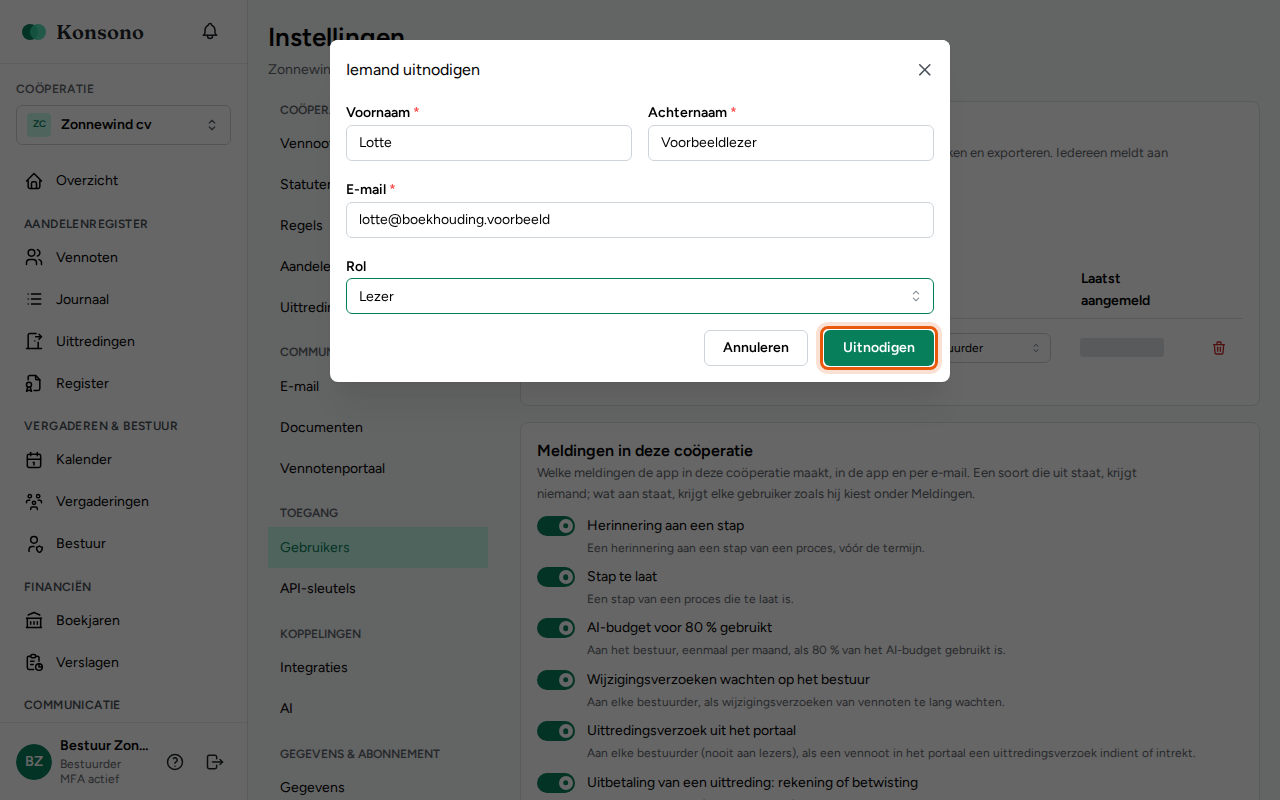This screenshot has height=800, width=1280.
Task: Open Documenten settings section
Action: click(378, 428)
